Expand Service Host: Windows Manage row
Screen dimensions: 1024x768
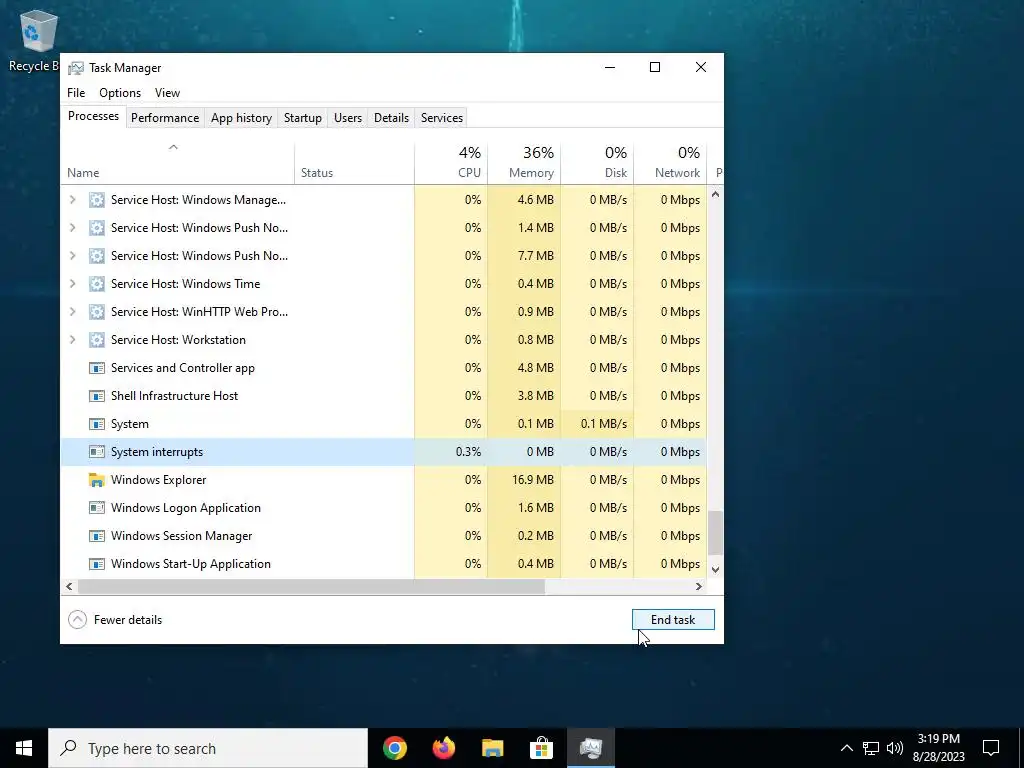tap(72, 200)
